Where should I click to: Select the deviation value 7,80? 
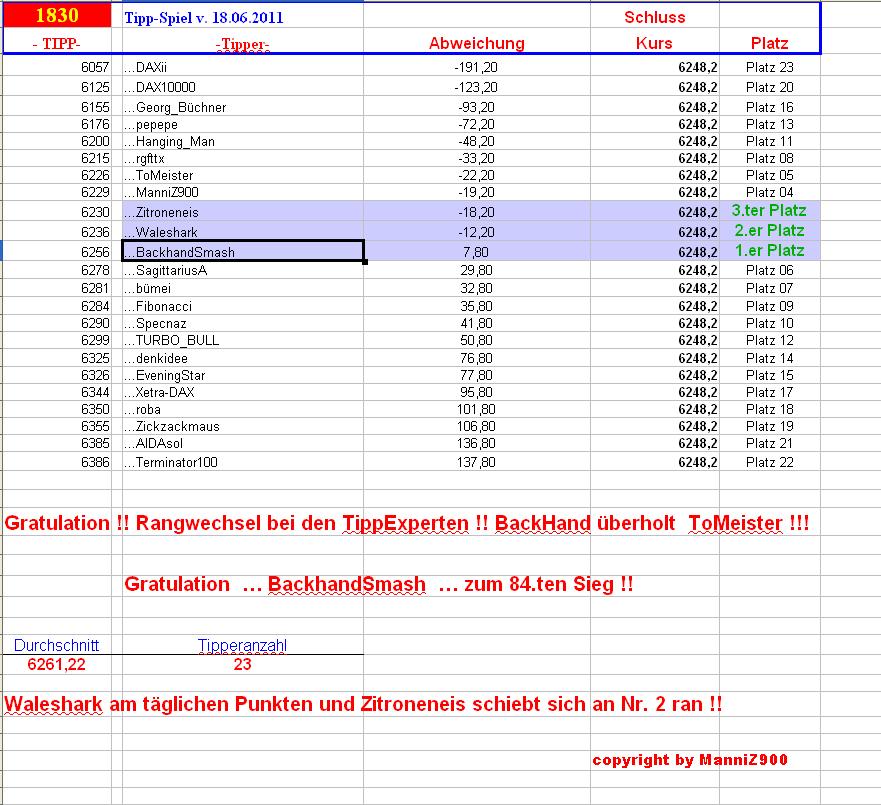click(x=476, y=252)
